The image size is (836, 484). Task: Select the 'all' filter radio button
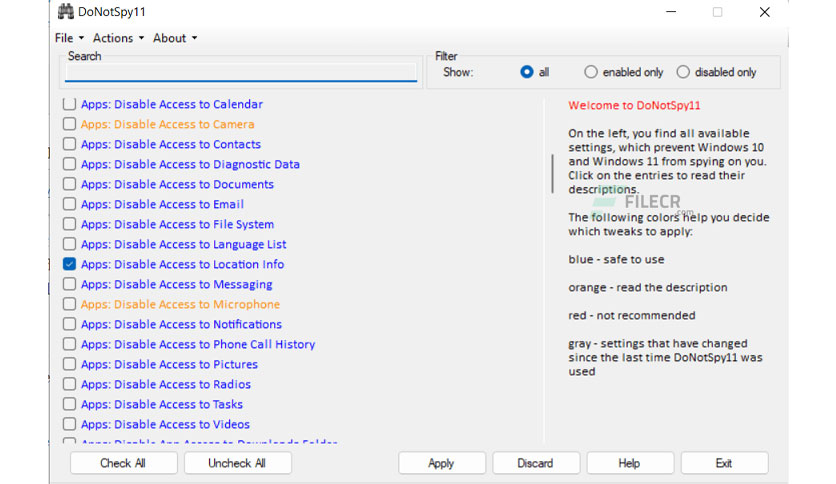click(526, 72)
